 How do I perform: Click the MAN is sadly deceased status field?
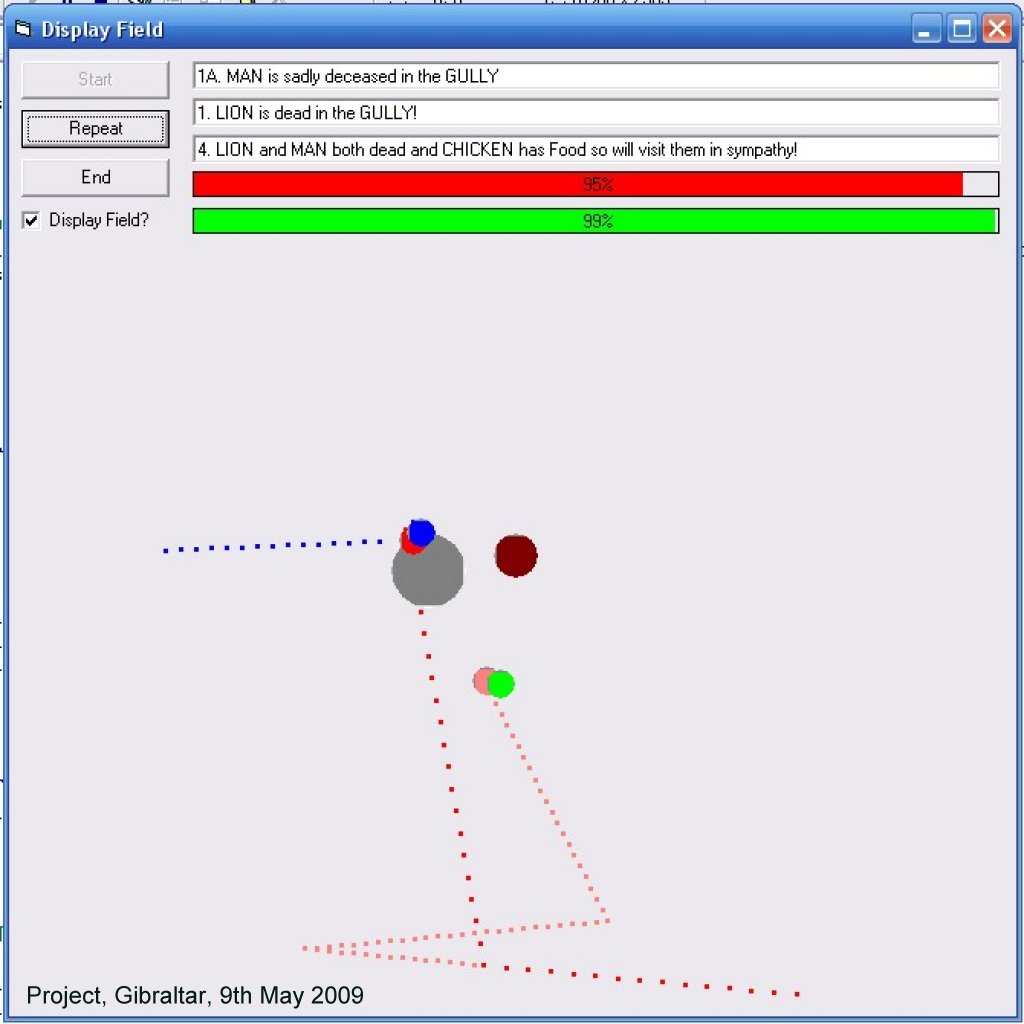click(596, 76)
